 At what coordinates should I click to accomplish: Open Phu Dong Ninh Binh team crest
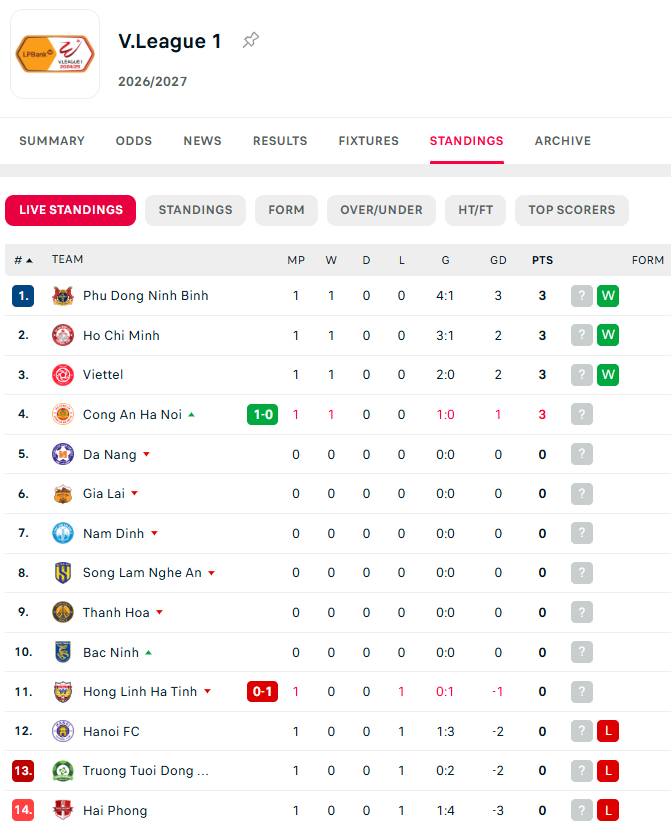click(x=63, y=296)
